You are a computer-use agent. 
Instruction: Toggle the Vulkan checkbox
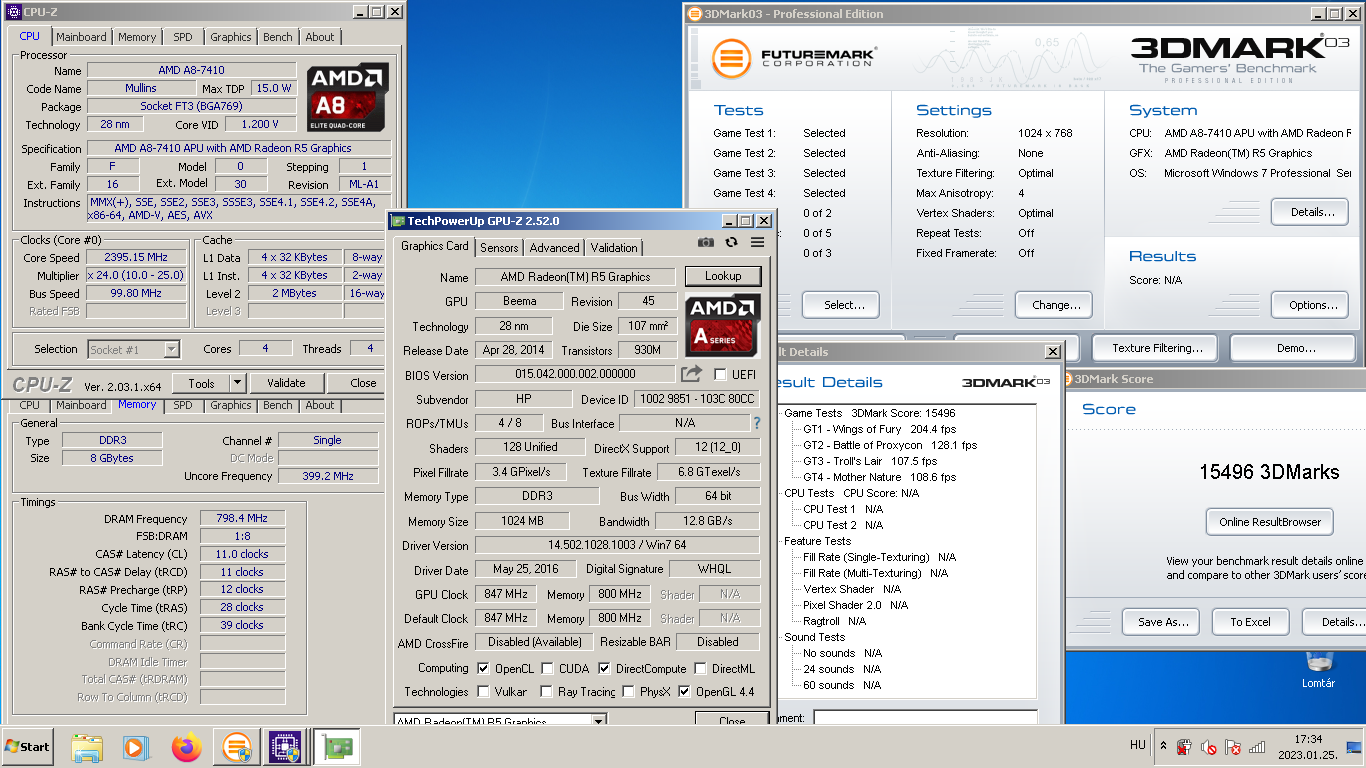pos(484,692)
